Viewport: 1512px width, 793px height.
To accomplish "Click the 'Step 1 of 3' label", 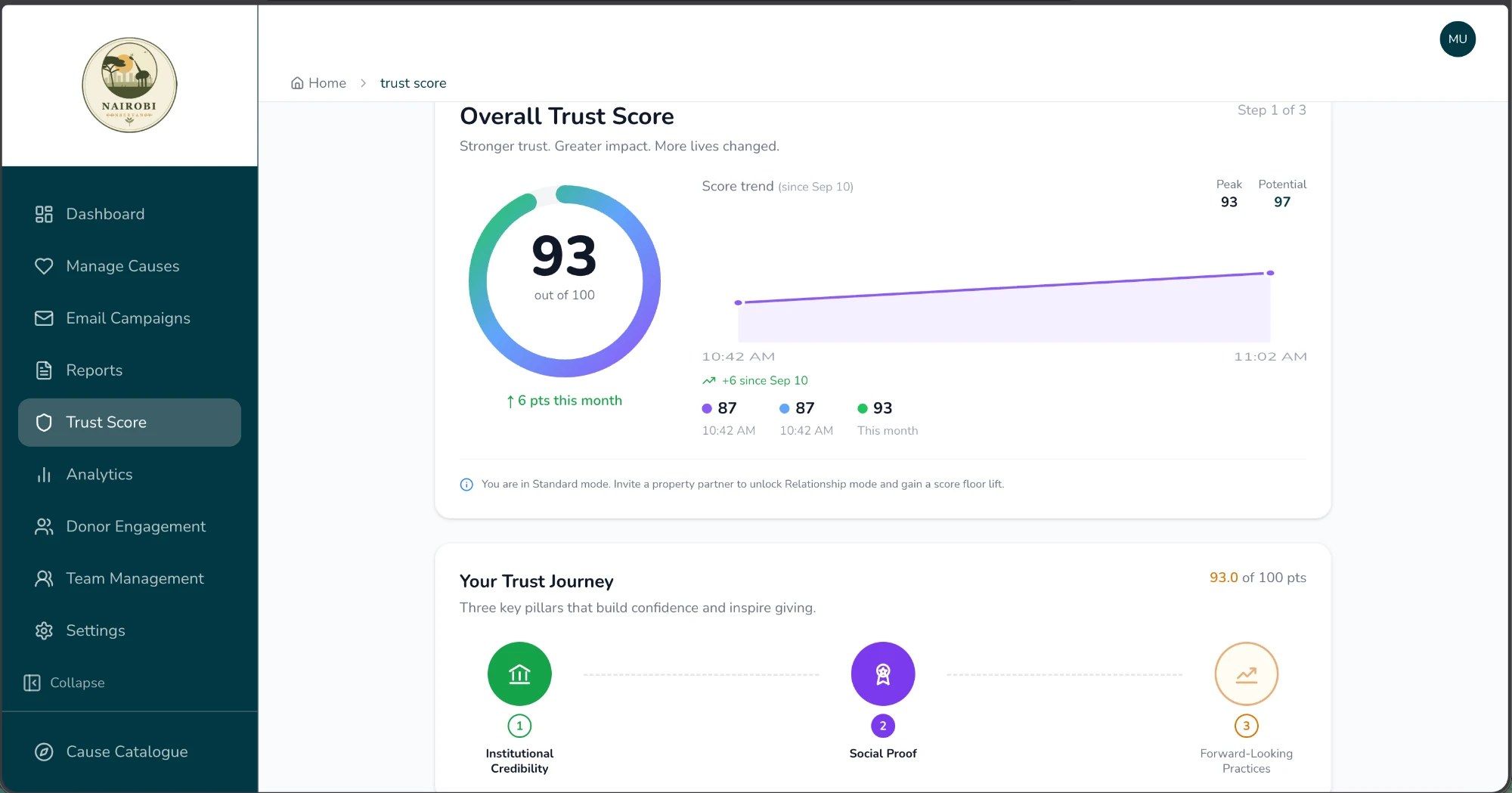I will tap(1272, 110).
